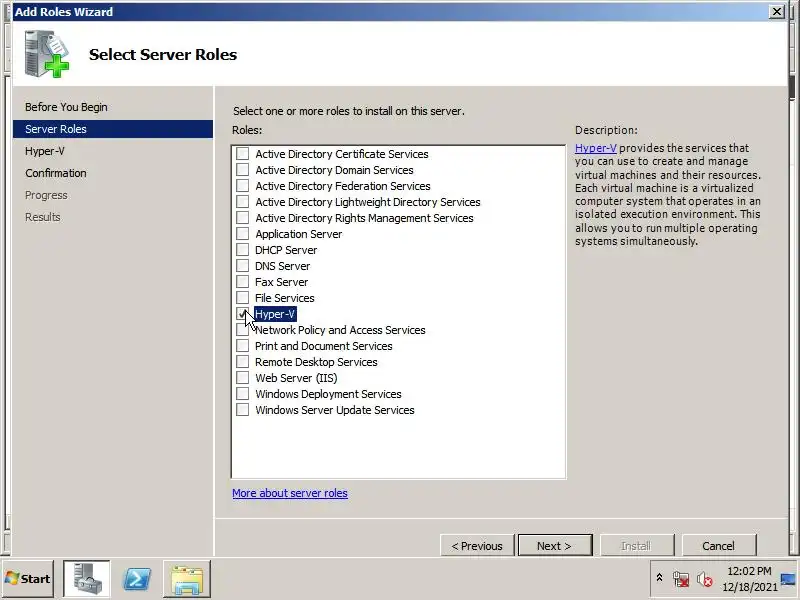Viewport: 800px width, 600px height.
Task: Enable Windows Deployment Services checkbox
Action: pyautogui.click(x=242, y=394)
